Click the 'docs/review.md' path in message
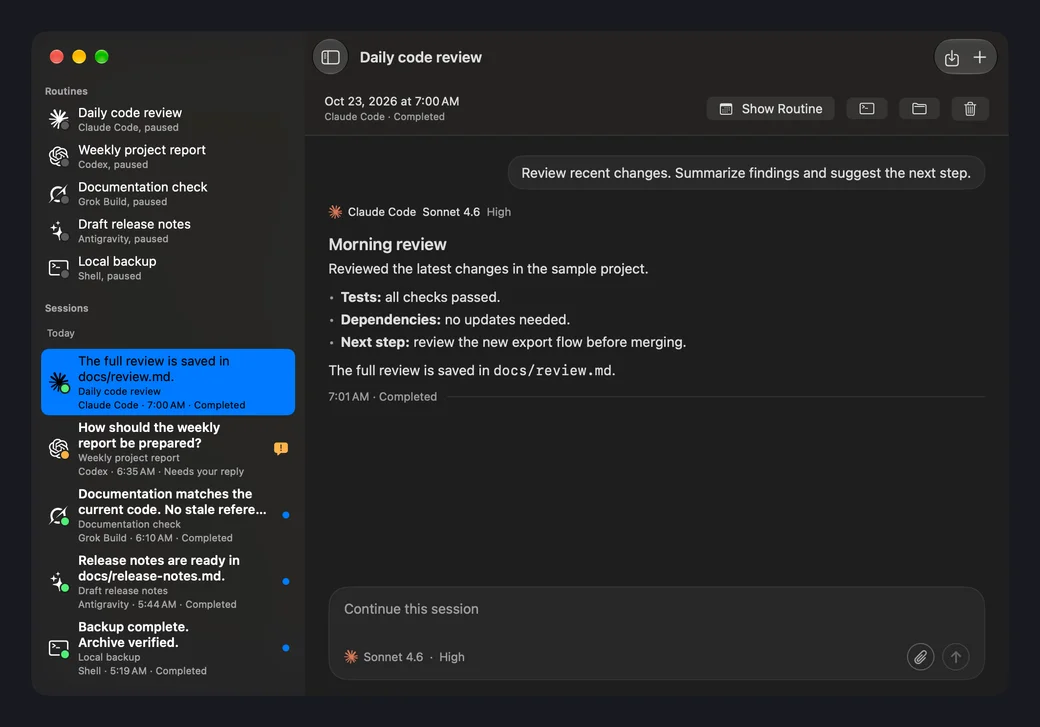 pyautogui.click(x=553, y=370)
